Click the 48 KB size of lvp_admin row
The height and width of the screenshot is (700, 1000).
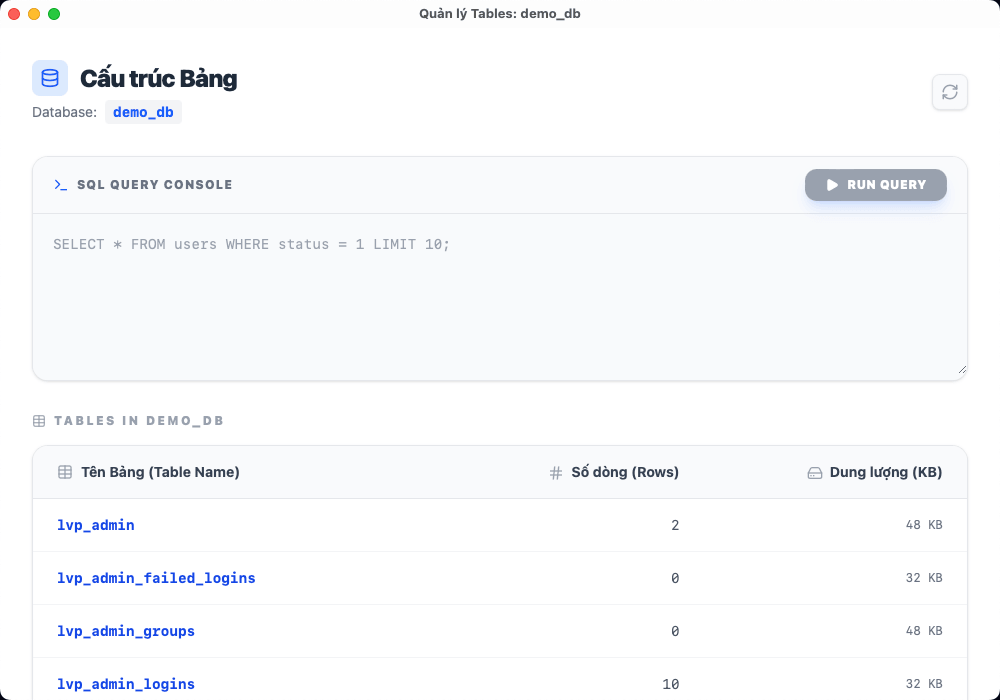click(x=925, y=525)
